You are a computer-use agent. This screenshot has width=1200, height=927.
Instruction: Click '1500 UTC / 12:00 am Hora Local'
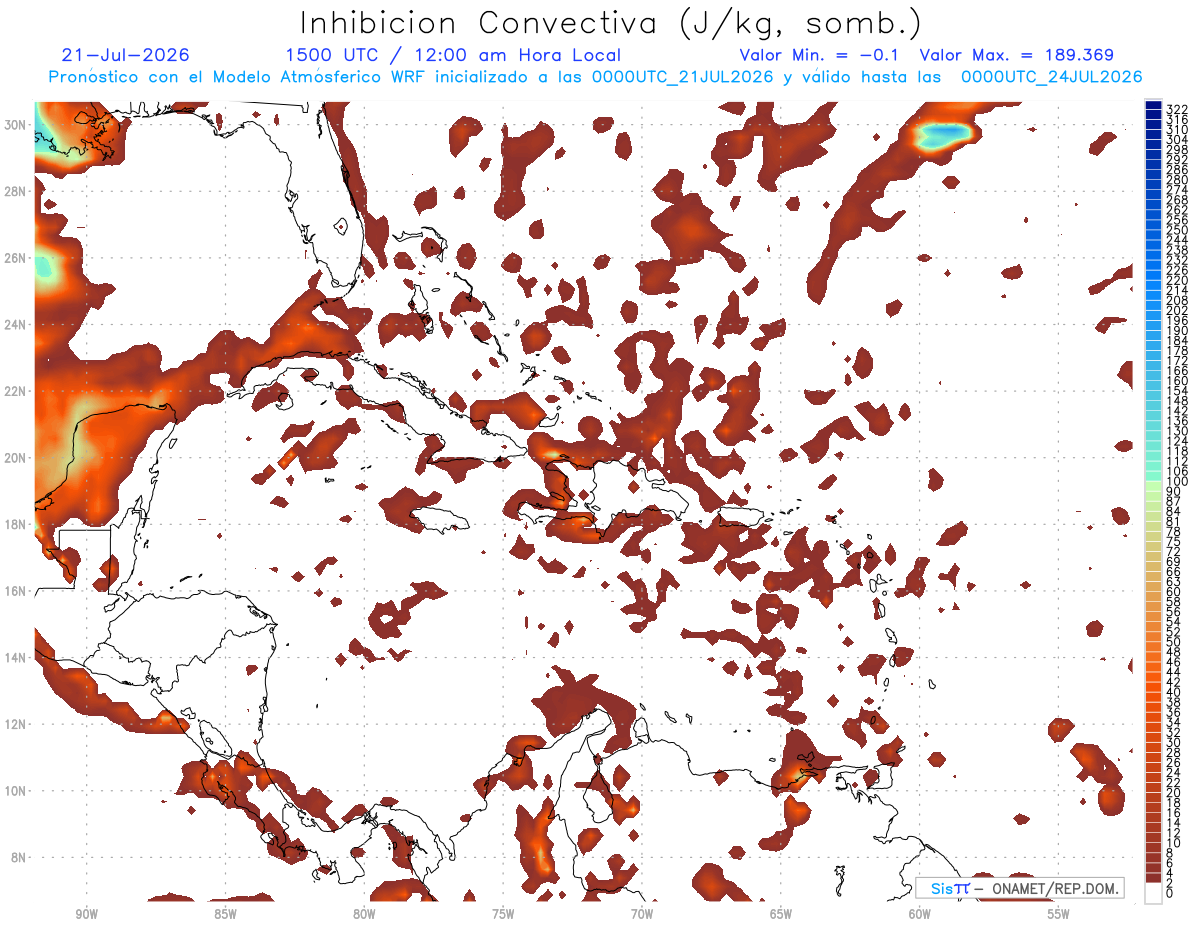click(453, 55)
